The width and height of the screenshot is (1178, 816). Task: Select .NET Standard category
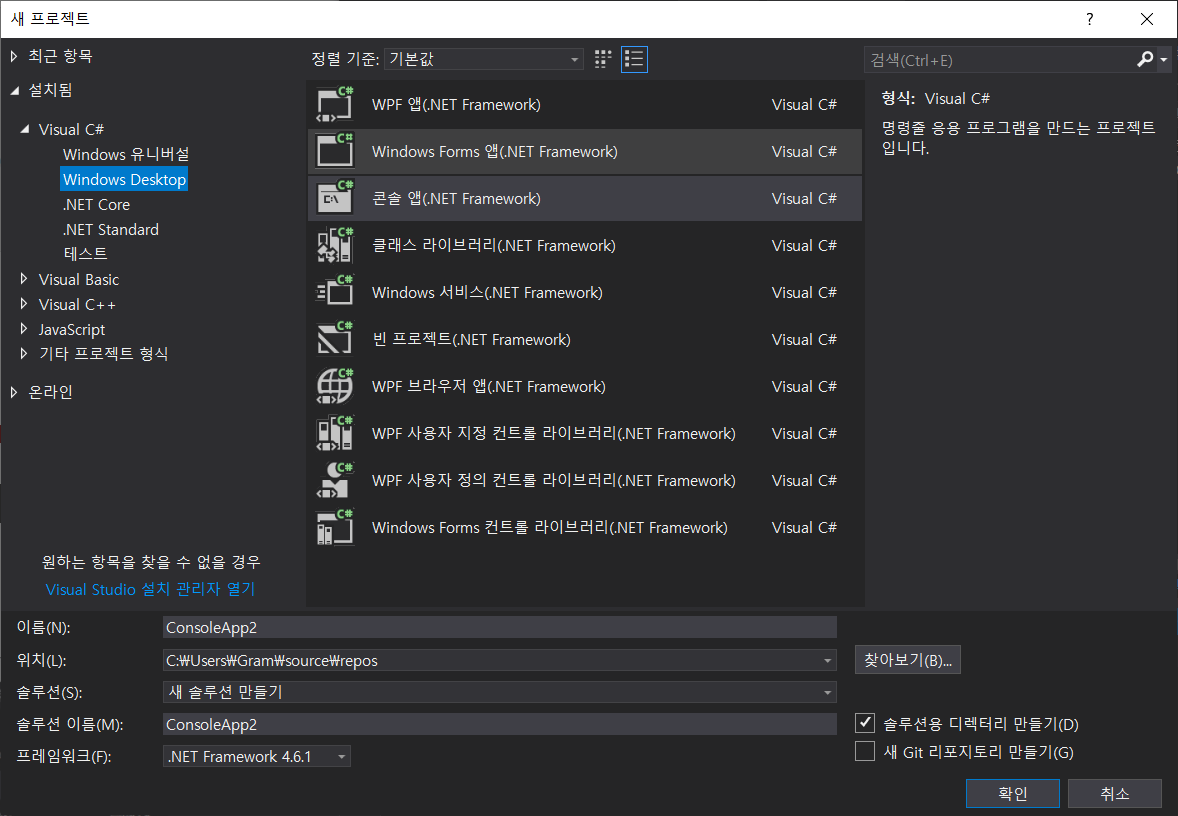click(110, 229)
